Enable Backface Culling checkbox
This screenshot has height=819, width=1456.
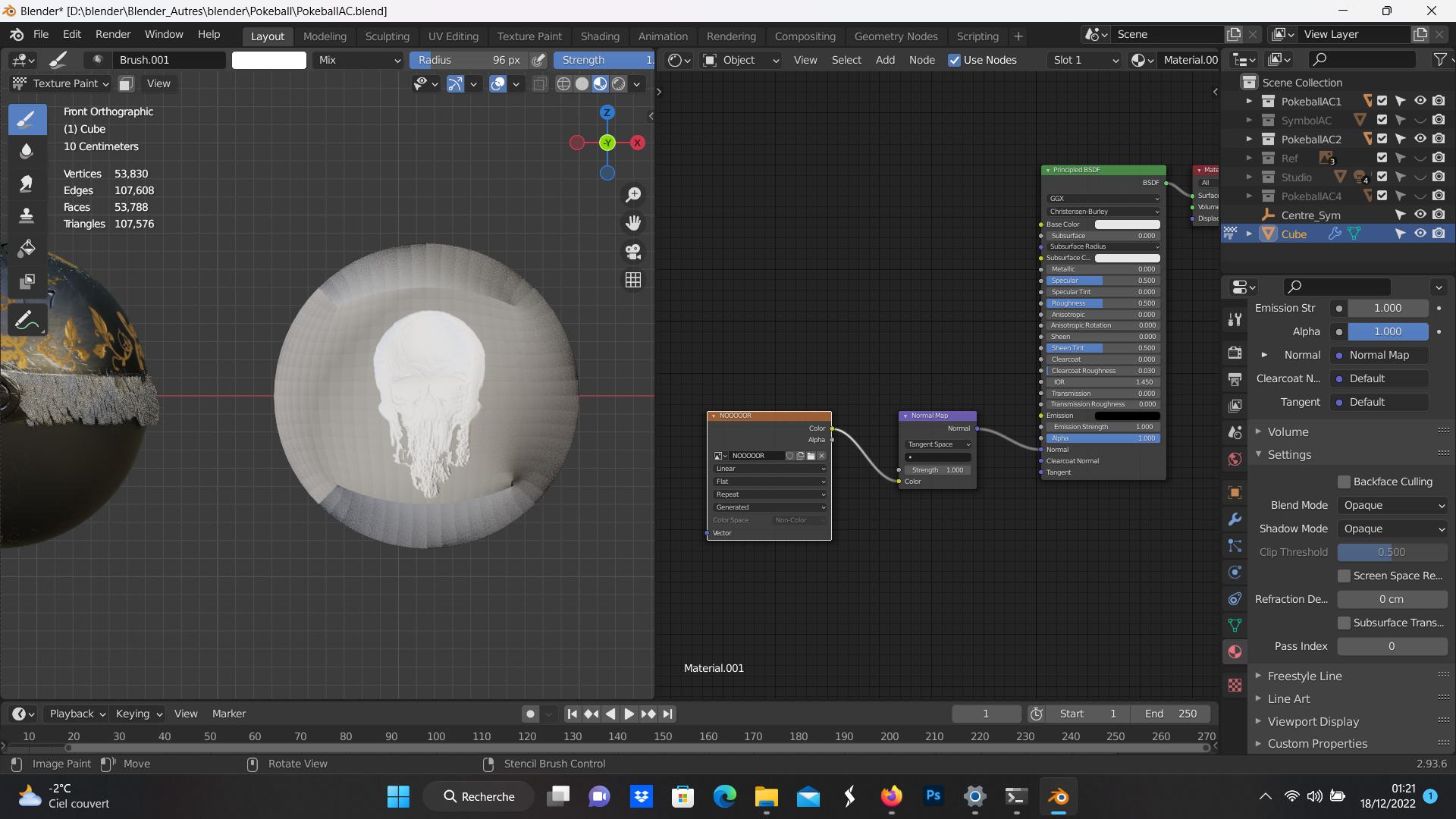point(1344,481)
